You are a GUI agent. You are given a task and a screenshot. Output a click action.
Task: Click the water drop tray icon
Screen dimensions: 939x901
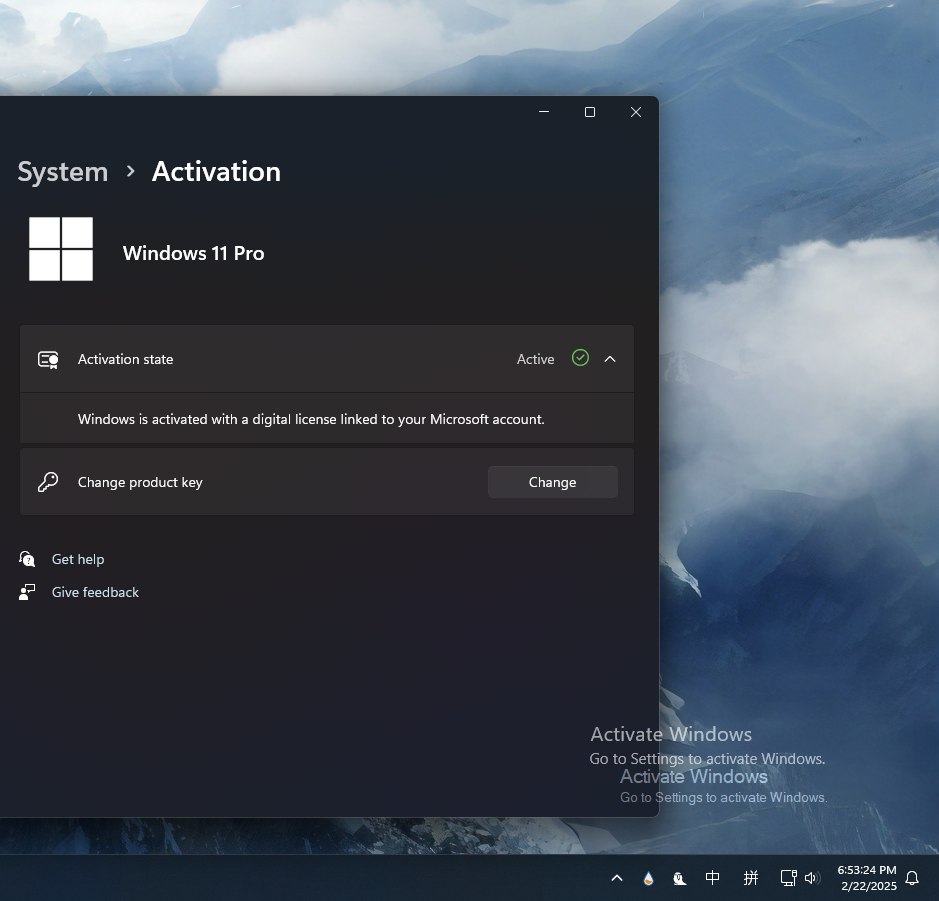click(x=648, y=878)
